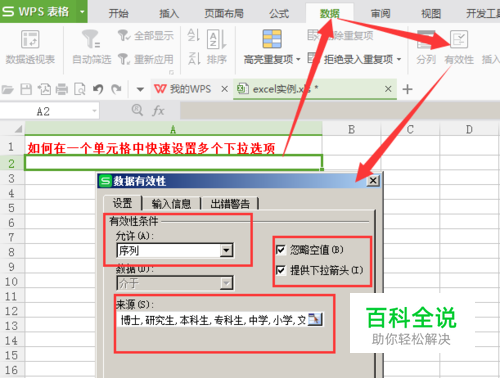
Task: Select the column C header
Action: point(410,129)
